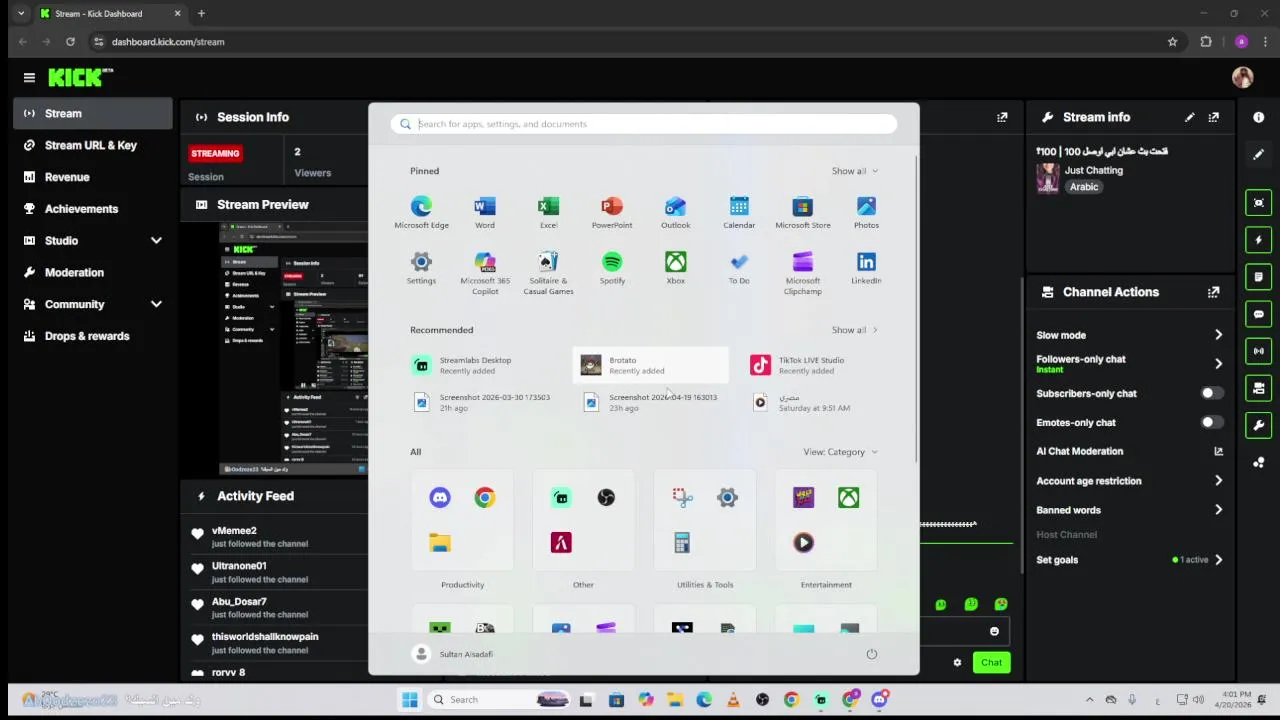Toggle Subscribers-only chat switch
Image resolution: width=1280 pixels, height=720 pixels.
tap(1212, 393)
